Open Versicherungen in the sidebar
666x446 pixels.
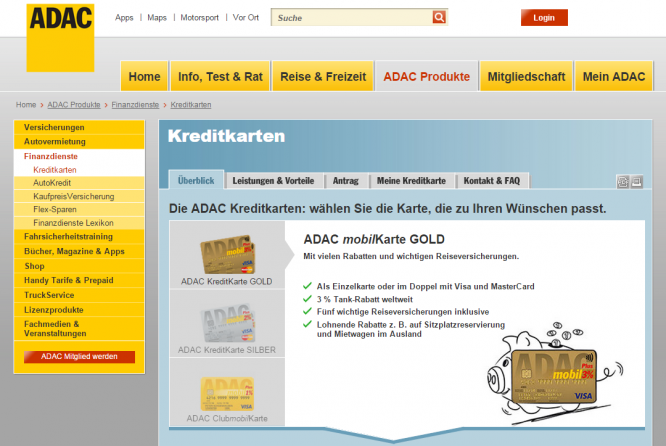(79, 127)
